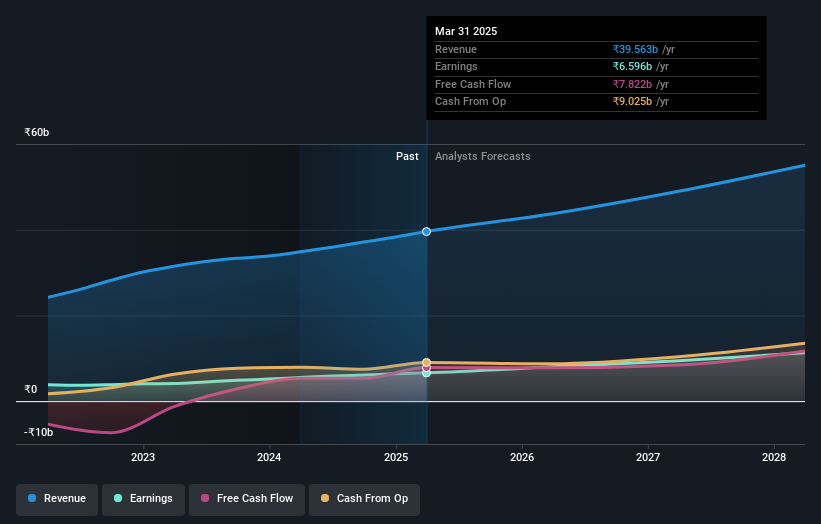Click the Free Cash Flow label in tooltip

[x=473, y=84]
